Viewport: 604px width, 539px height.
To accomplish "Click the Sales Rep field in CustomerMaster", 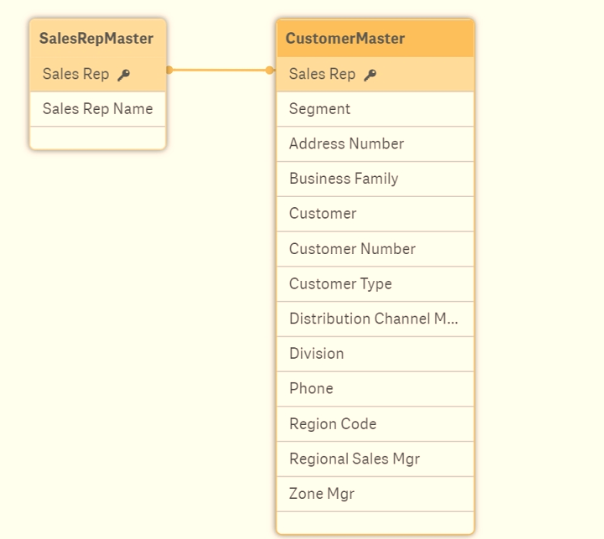I will (x=322, y=74).
